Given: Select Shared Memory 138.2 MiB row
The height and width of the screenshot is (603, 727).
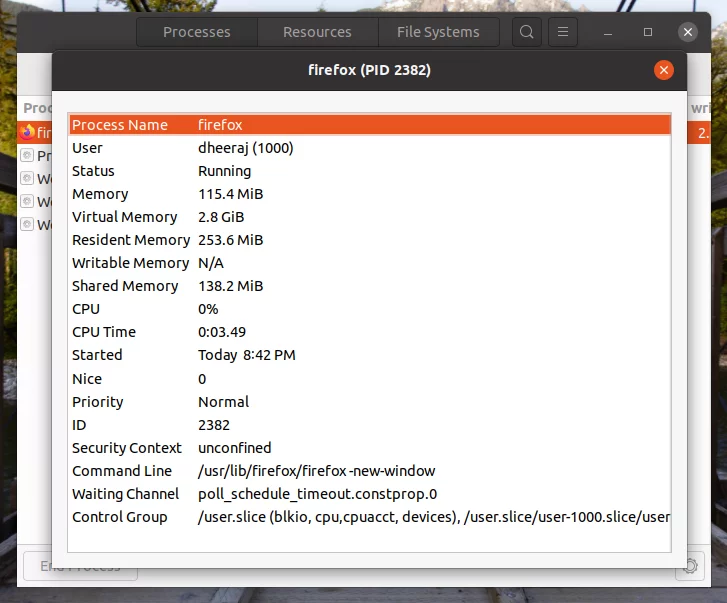Looking at the screenshot, I should pos(370,286).
